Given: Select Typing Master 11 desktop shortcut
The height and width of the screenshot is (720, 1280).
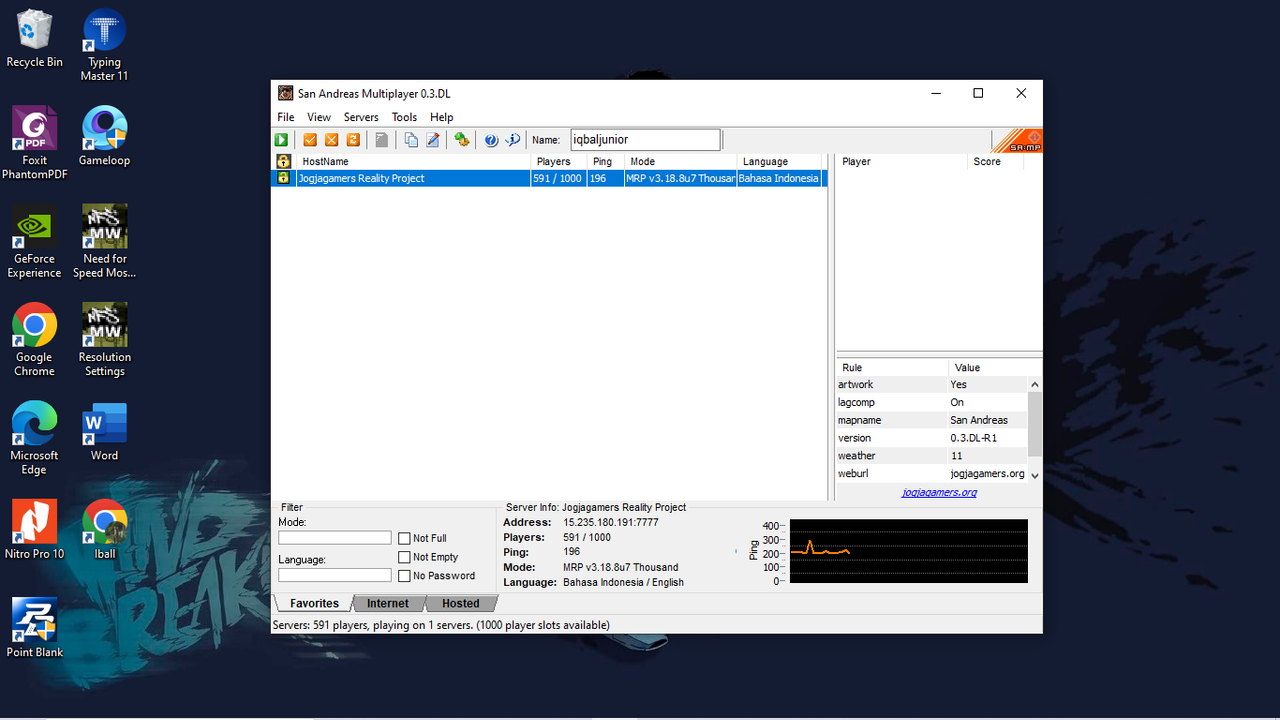Looking at the screenshot, I should (x=104, y=46).
